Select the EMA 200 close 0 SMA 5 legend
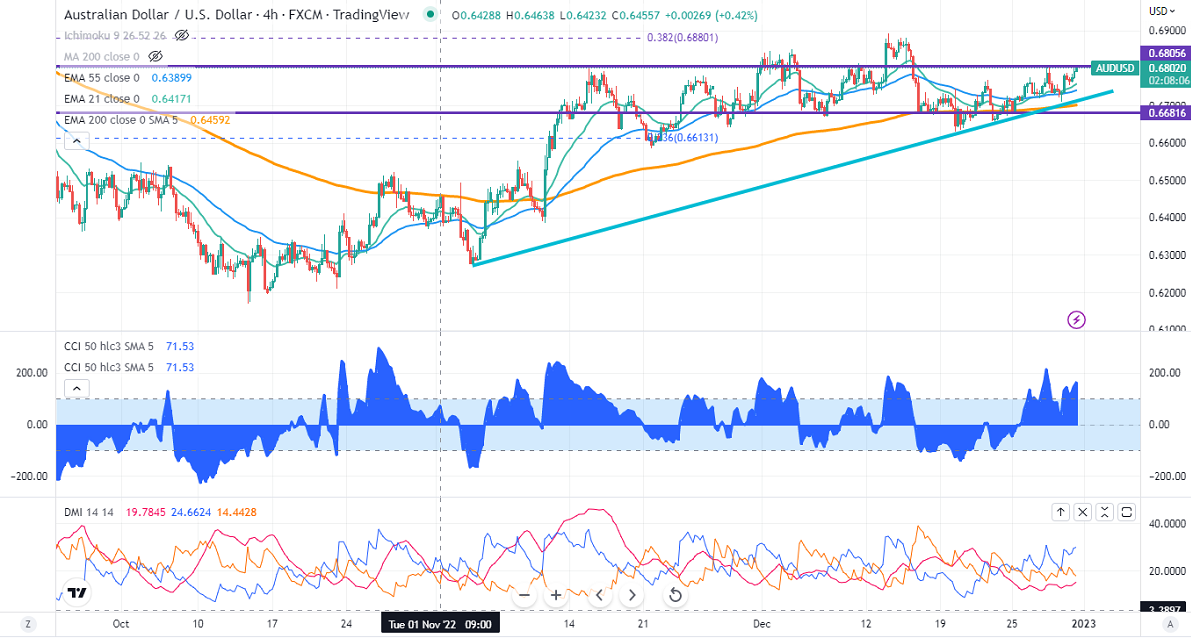The width and height of the screenshot is (1191, 638). [x=121, y=120]
